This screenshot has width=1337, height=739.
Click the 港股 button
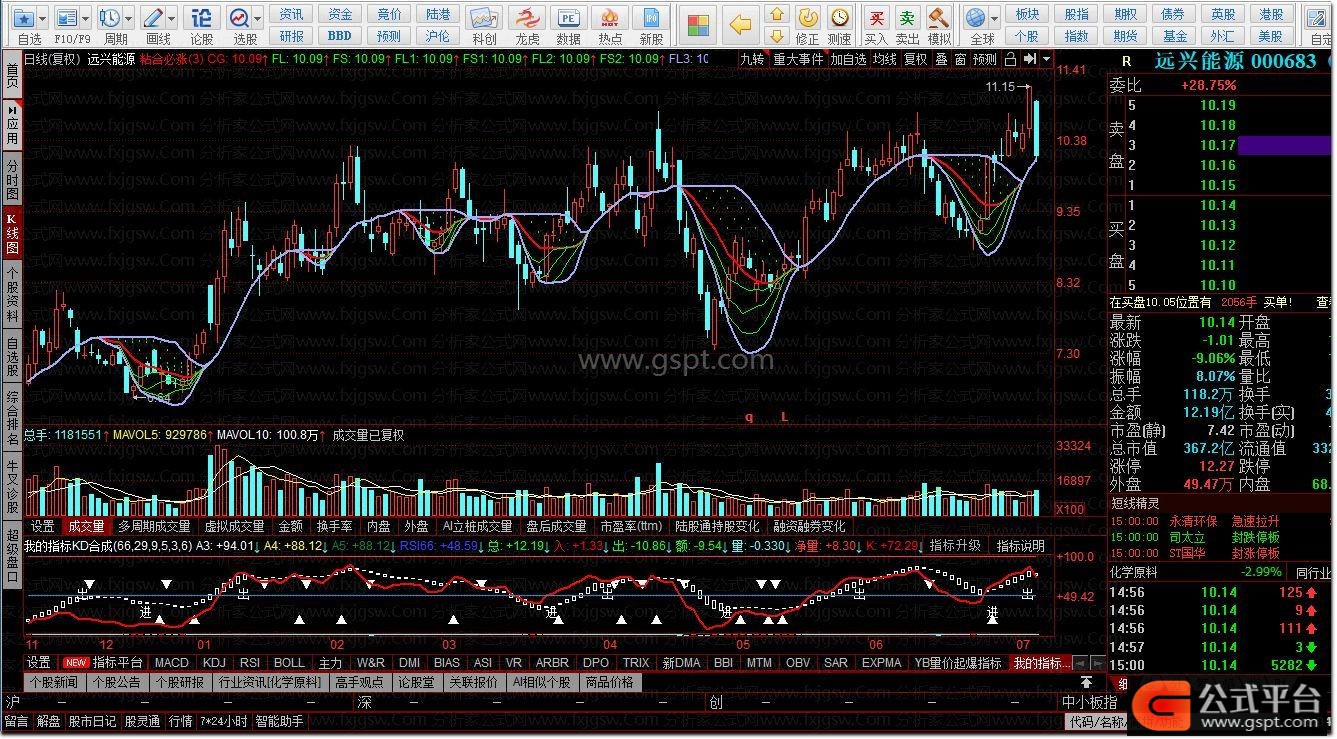[1271, 15]
